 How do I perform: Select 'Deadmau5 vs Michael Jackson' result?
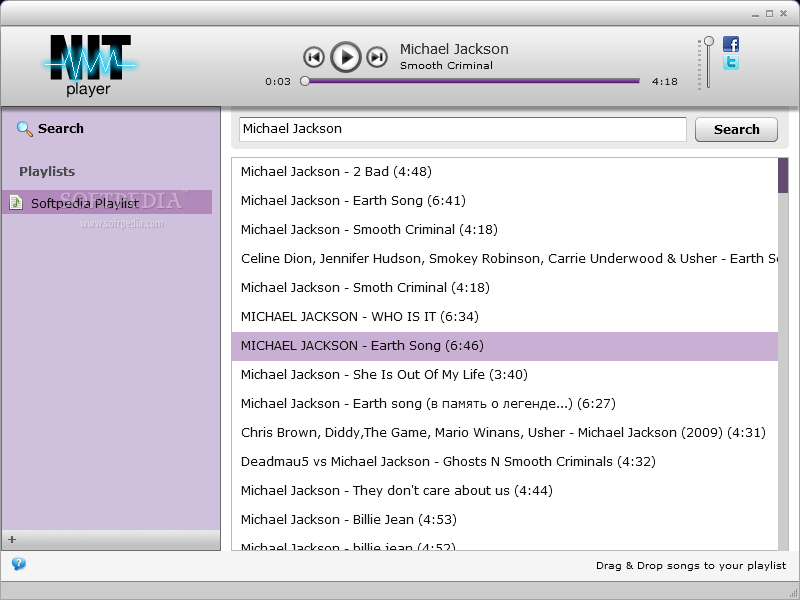point(505,462)
